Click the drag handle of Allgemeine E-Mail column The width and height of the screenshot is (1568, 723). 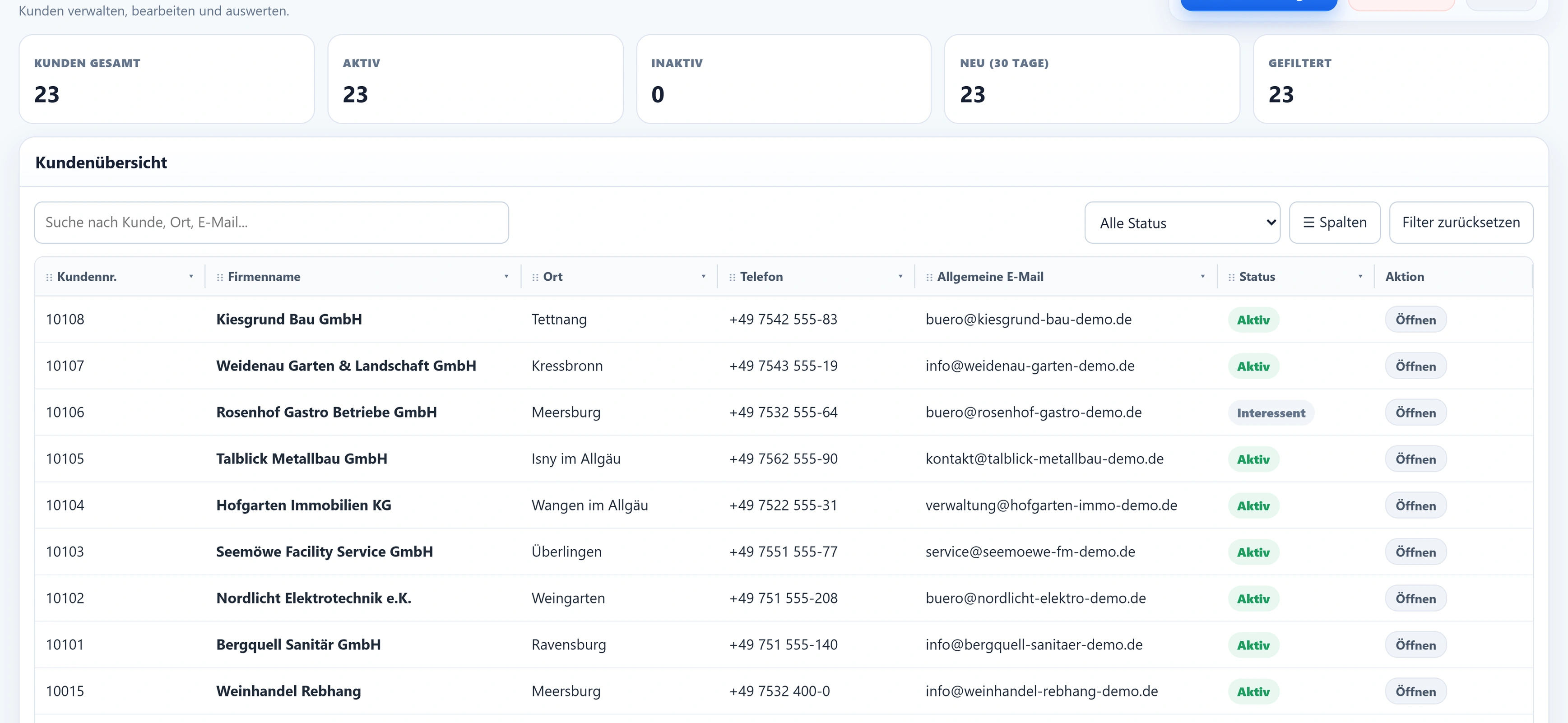[929, 278]
